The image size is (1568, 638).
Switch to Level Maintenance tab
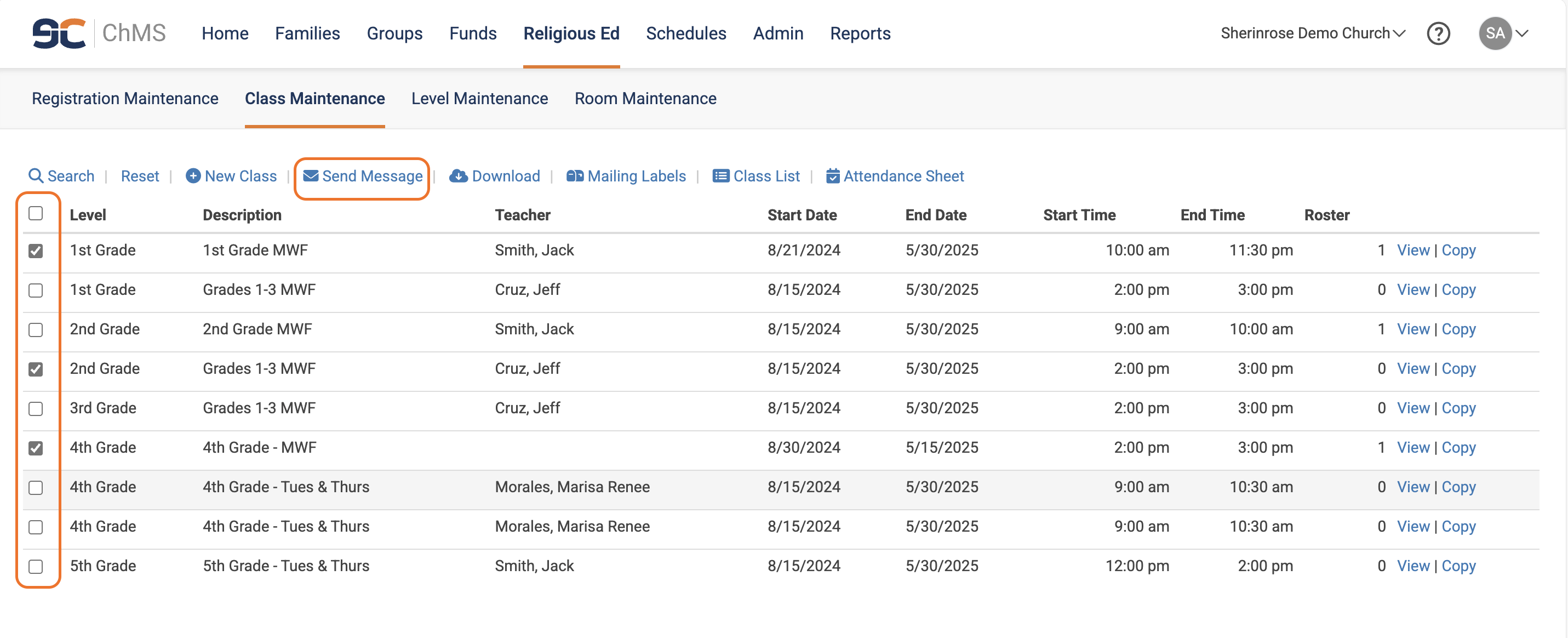coord(479,99)
